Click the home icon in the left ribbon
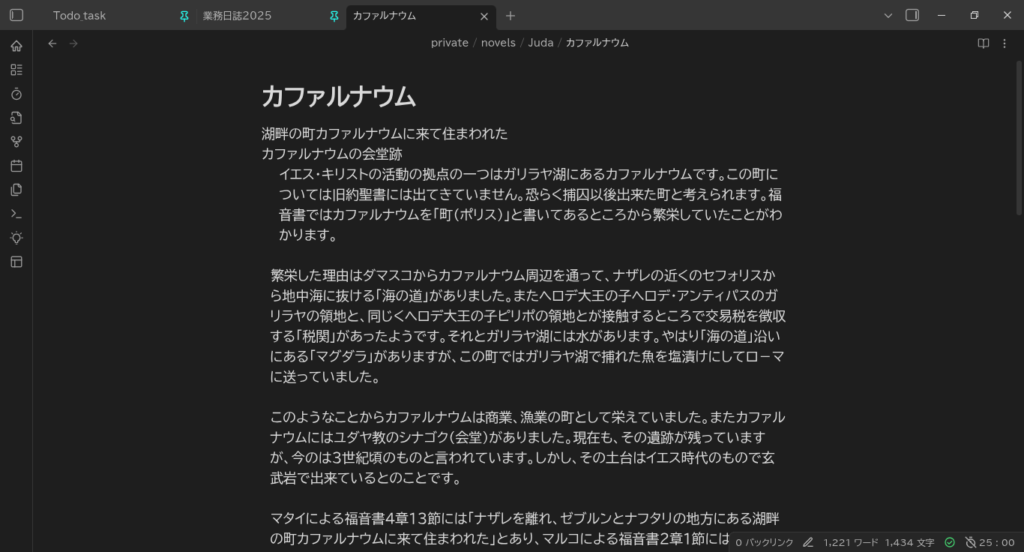This screenshot has height=552, width=1024. [16, 46]
